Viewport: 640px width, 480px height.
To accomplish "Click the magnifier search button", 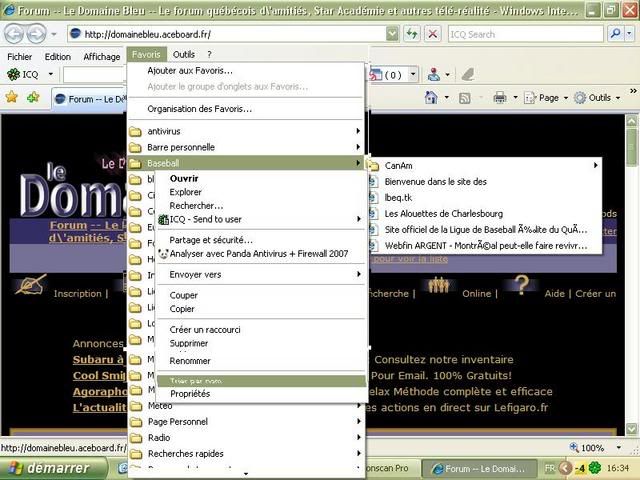I will coord(616,34).
